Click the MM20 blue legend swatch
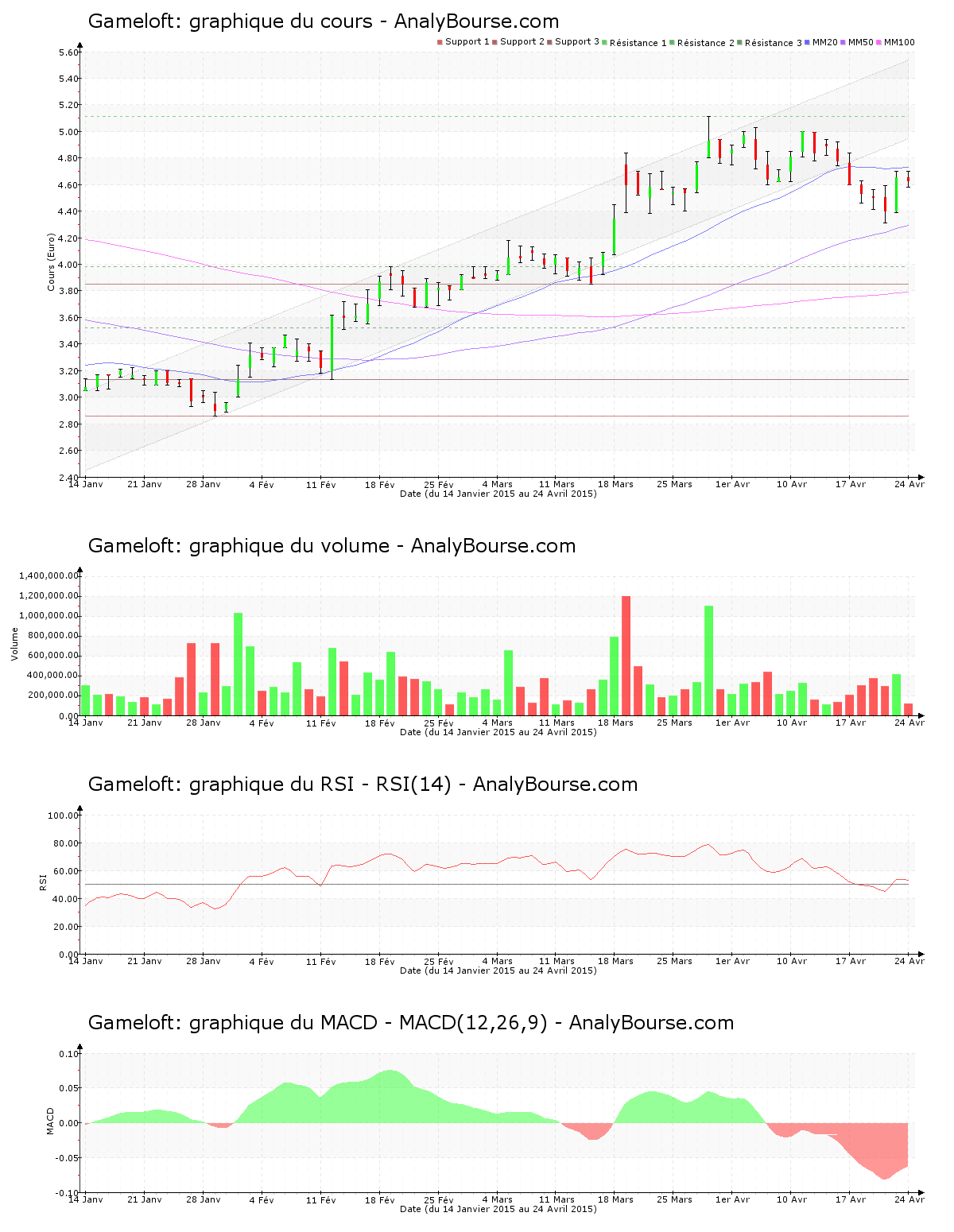This screenshot has height=1232, width=954. coord(808,42)
